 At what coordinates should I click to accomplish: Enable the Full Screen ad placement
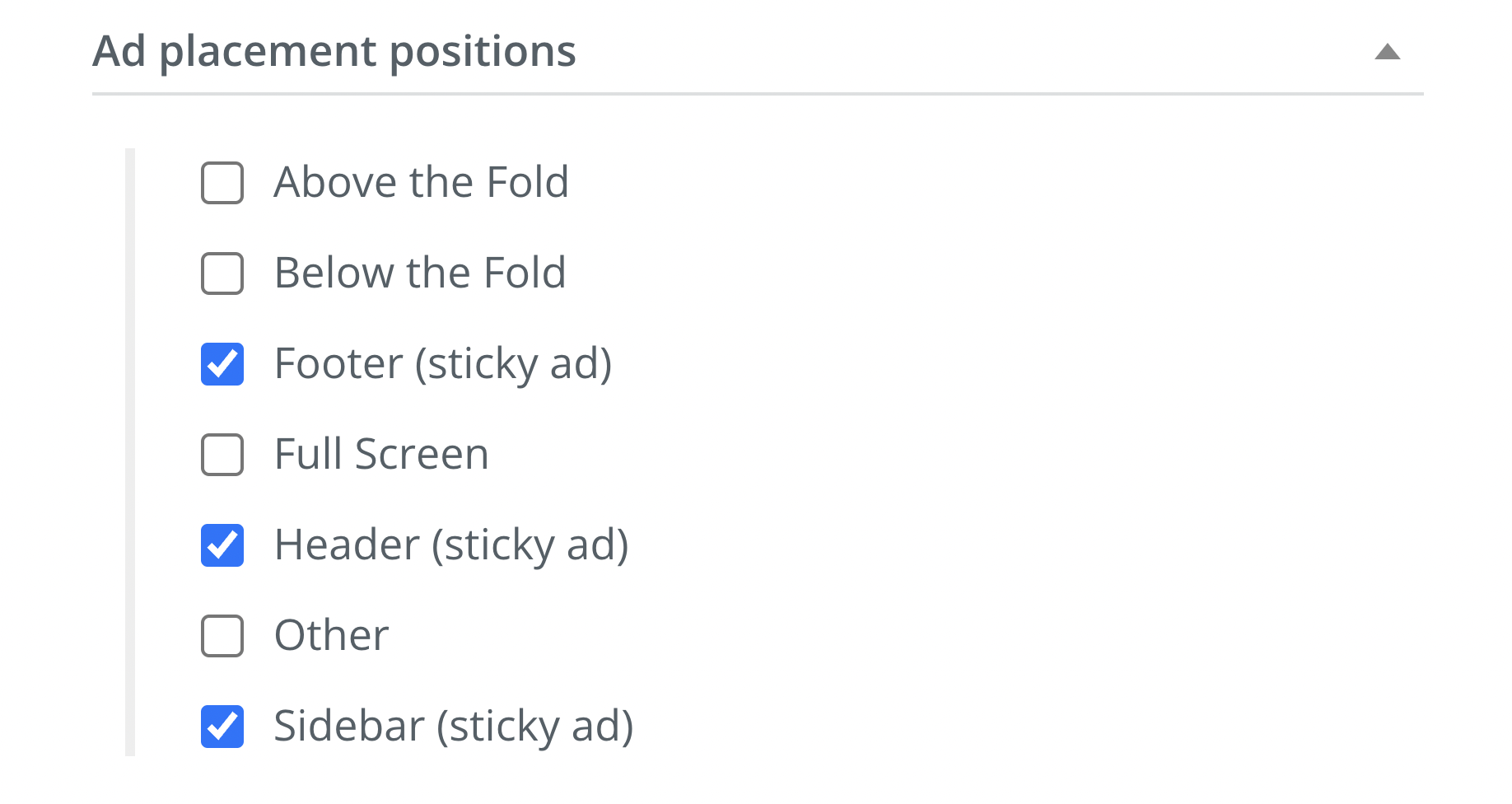(x=222, y=454)
